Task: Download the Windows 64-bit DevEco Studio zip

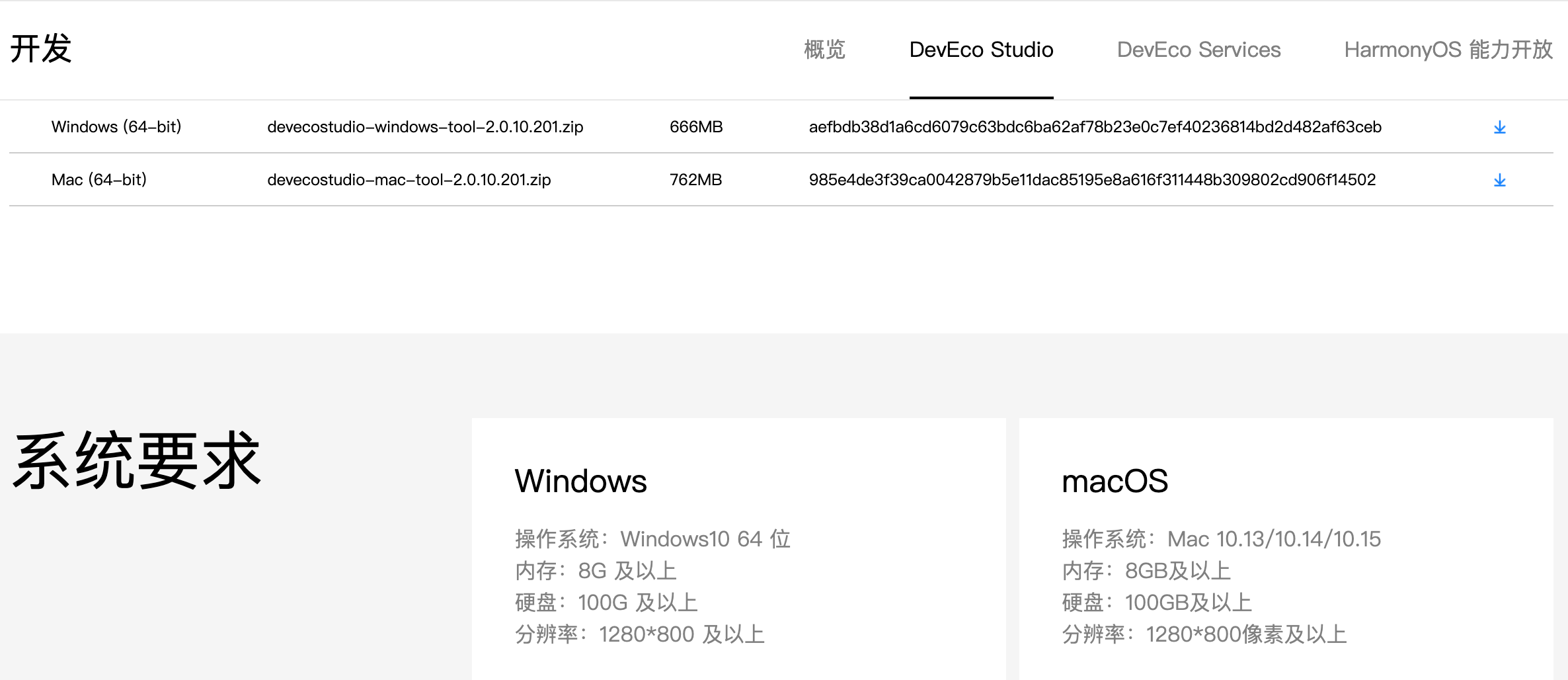Action: [x=1499, y=127]
